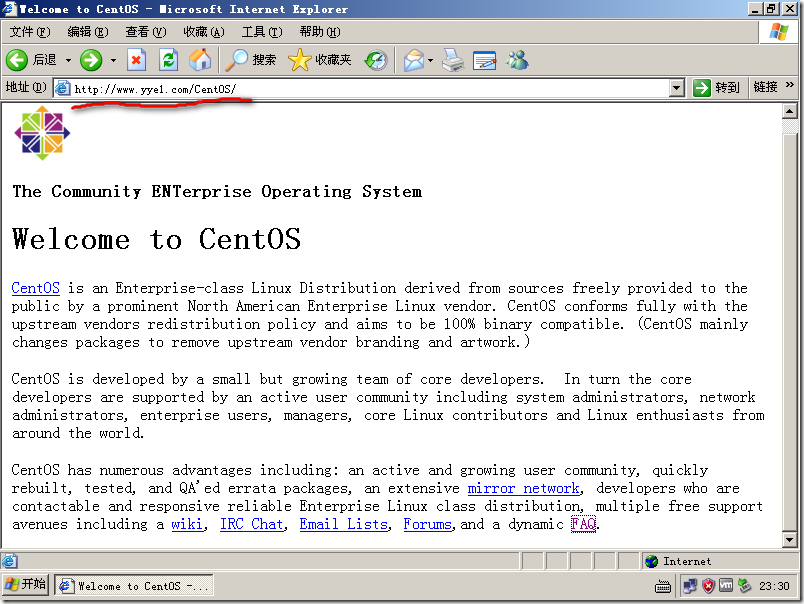Open the Edit (编辑) menu
804x604 pixels.
pos(88,32)
